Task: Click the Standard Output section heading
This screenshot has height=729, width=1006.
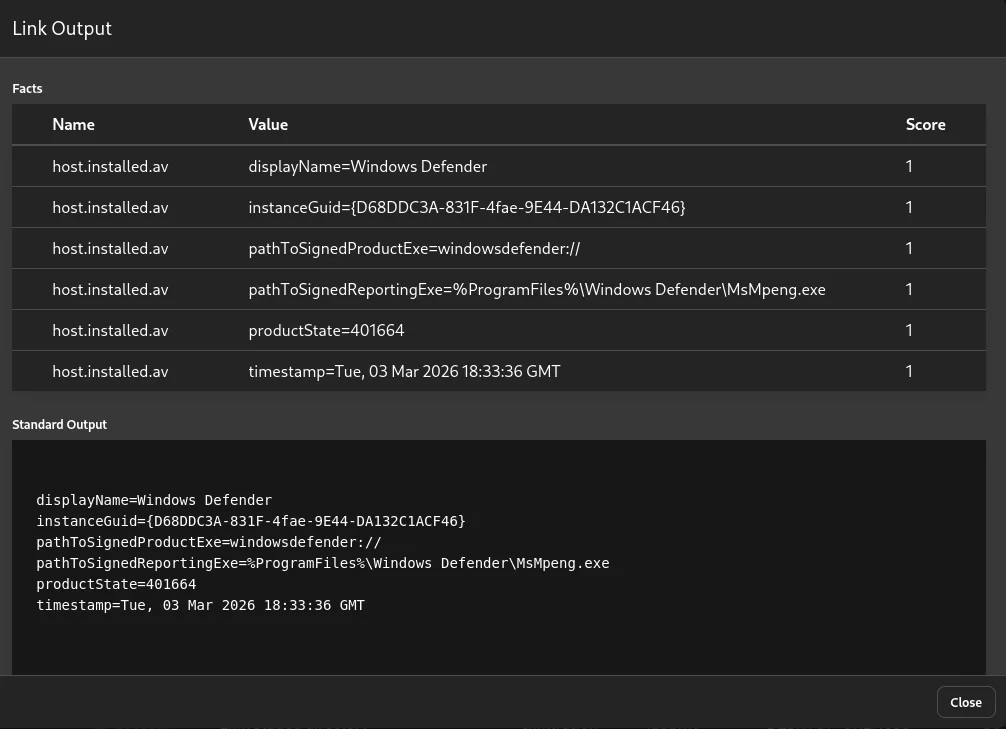Action: [x=59, y=424]
